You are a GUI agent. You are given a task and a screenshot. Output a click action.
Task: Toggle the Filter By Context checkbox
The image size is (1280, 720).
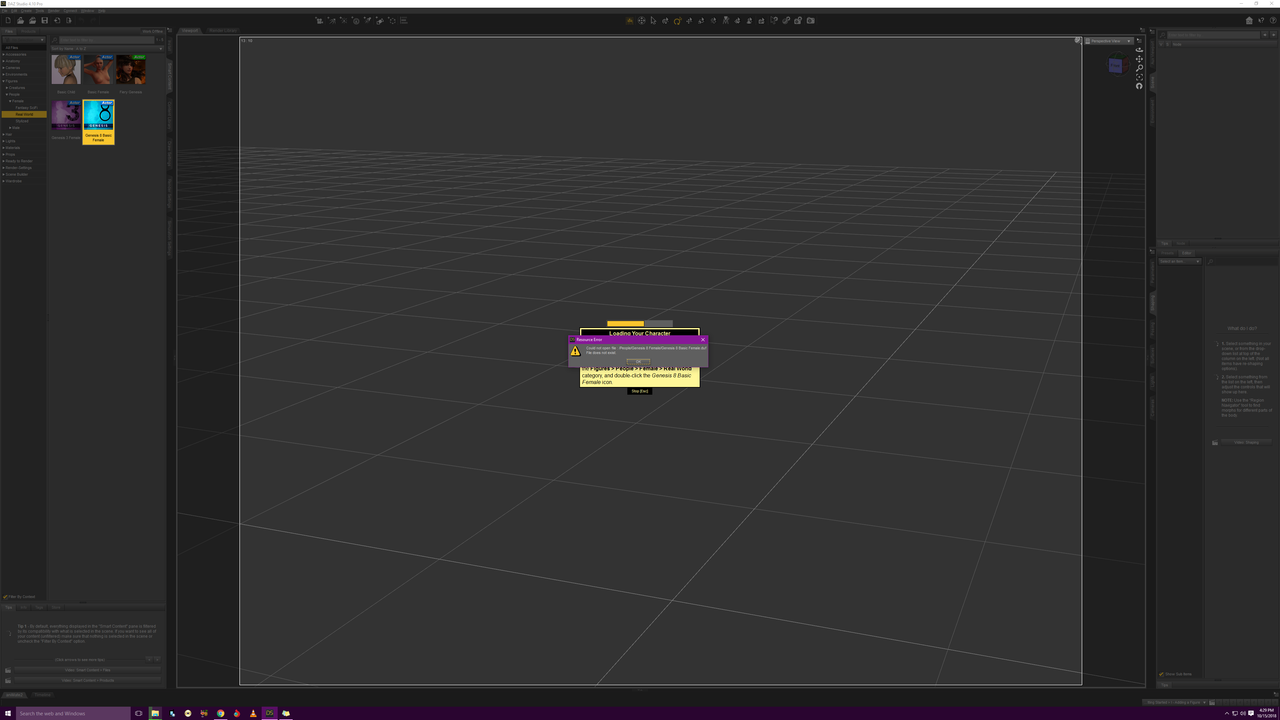pyautogui.click(x=4, y=597)
